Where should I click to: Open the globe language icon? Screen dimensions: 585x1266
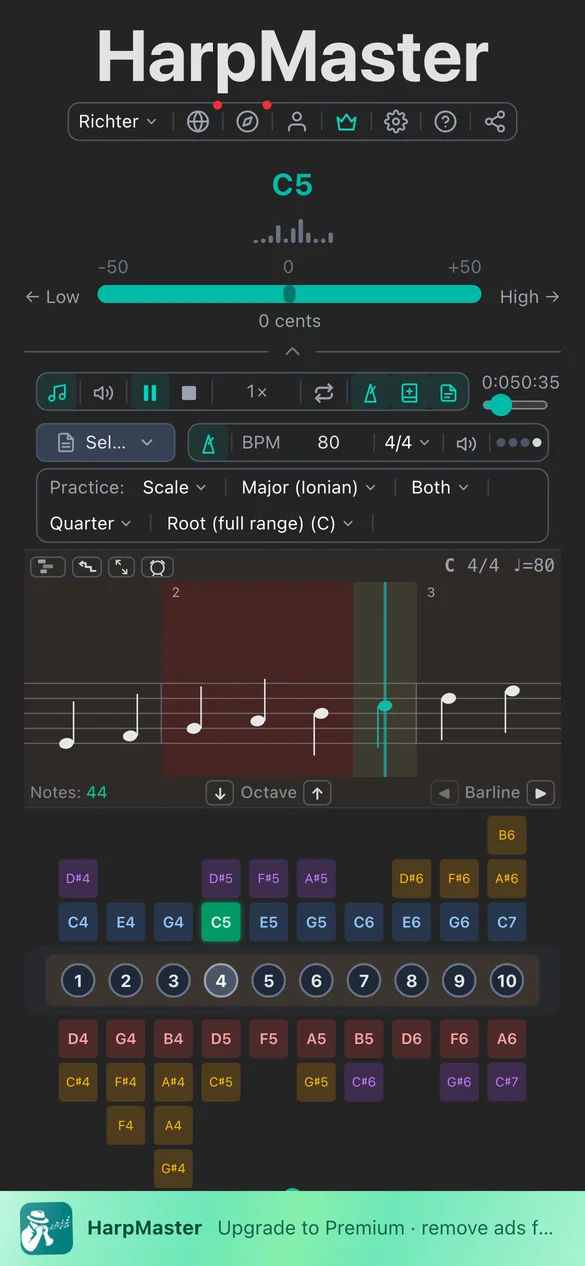click(198, 122)
